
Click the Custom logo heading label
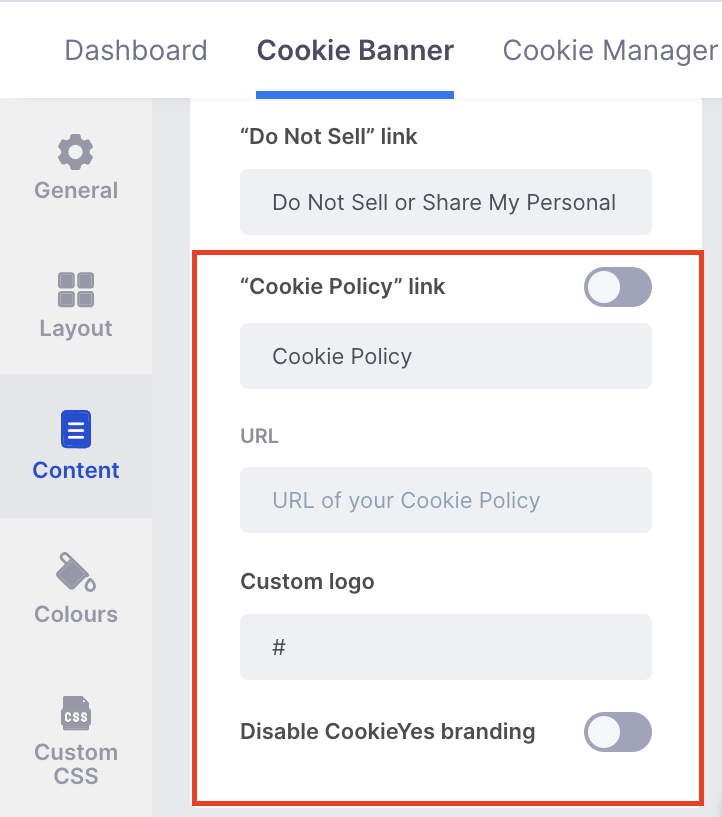coord(307,581)
